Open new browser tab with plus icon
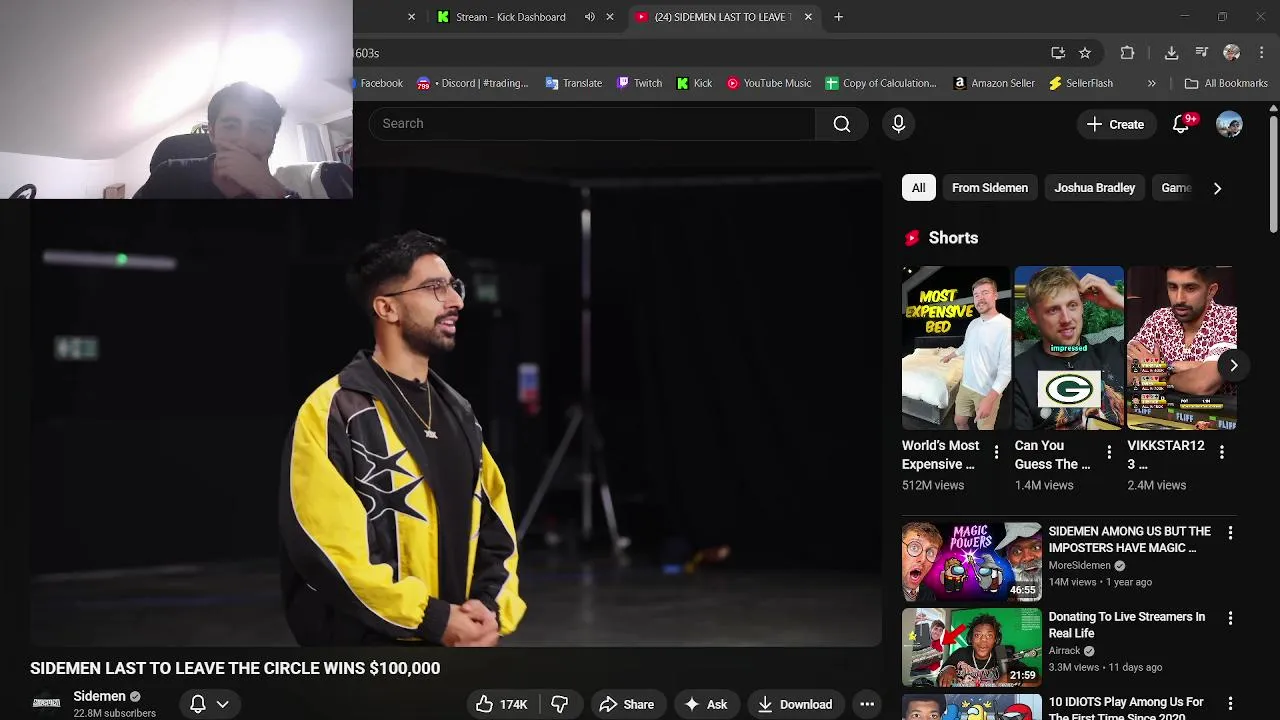Screen dimensions: 1280x720 point(838,17)
